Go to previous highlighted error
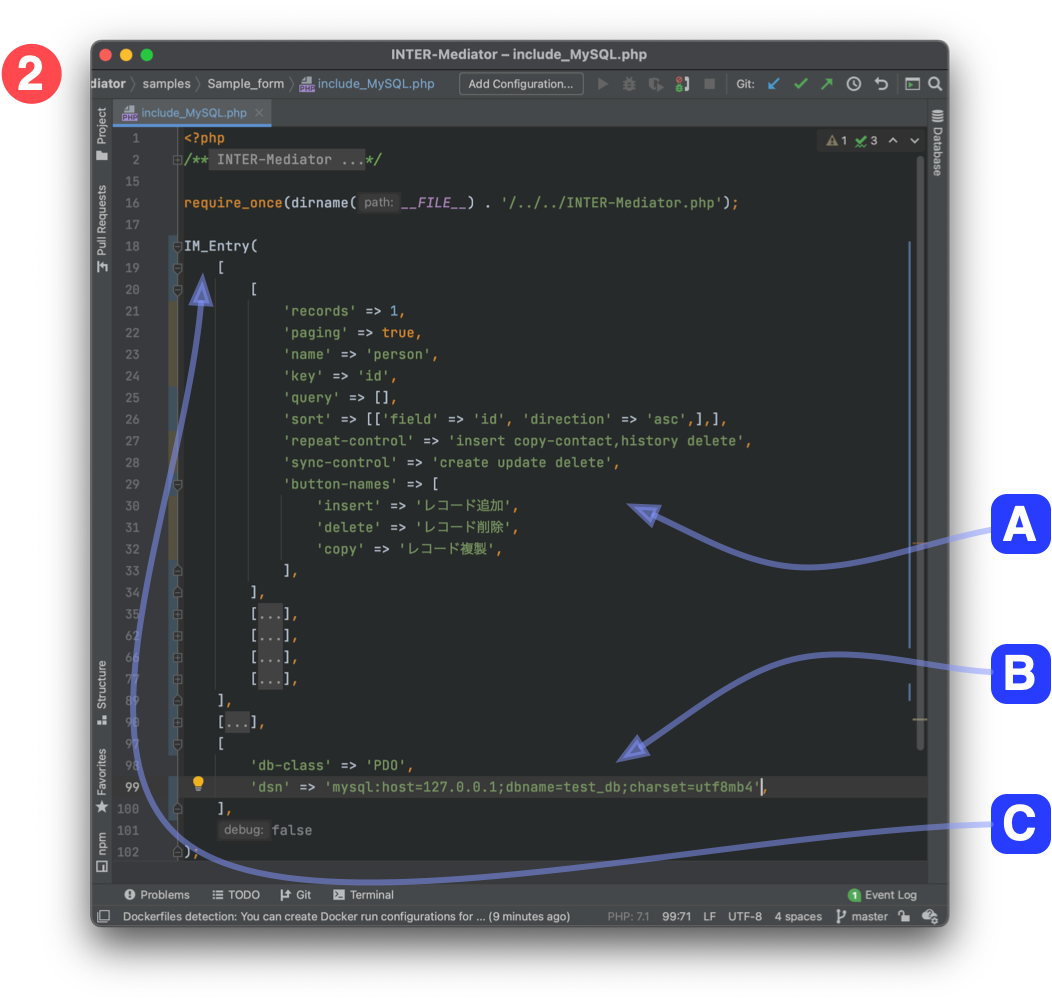 point(893,141)
